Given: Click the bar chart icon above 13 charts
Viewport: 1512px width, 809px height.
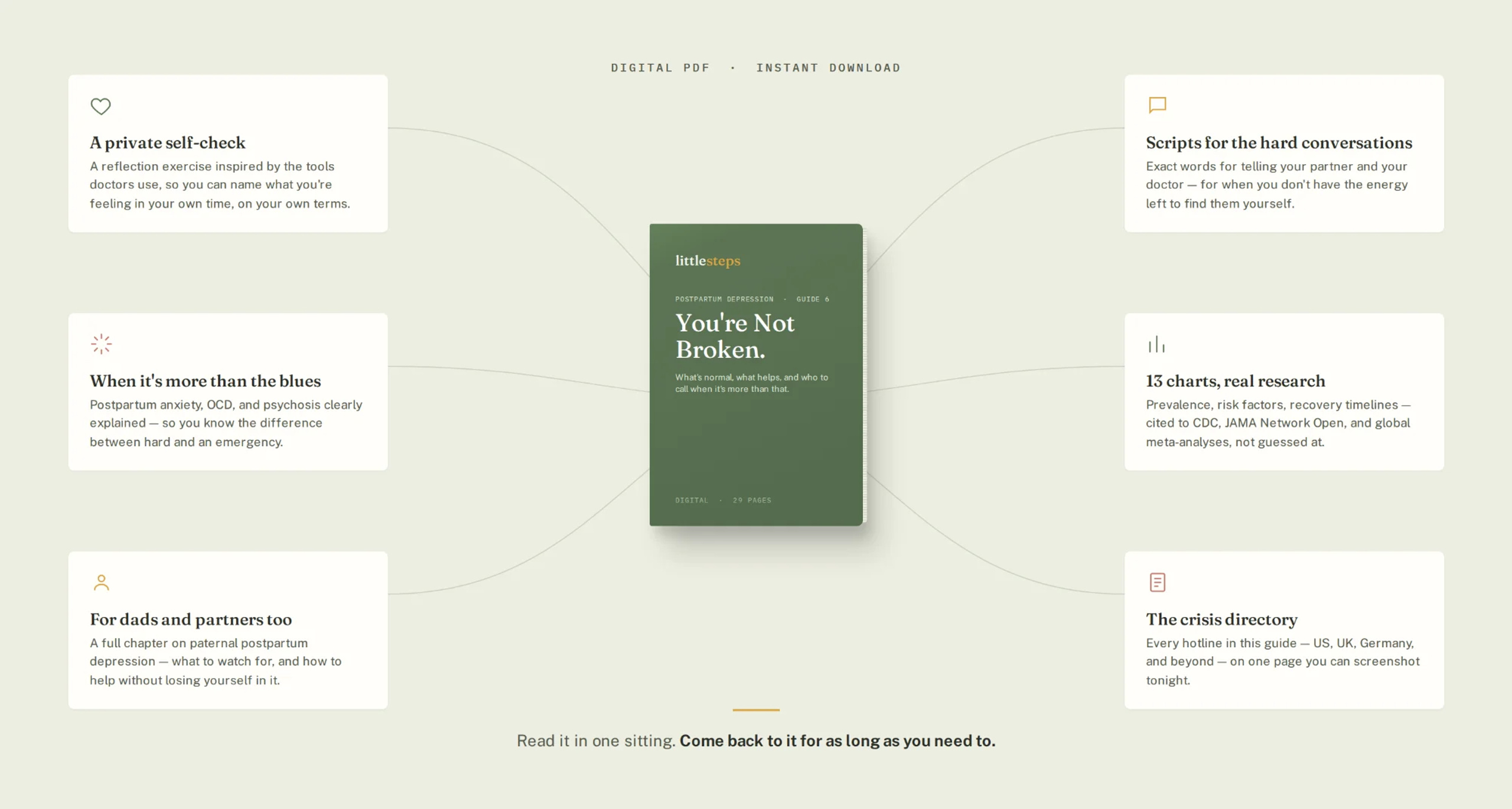Looking at the screenshot, I should click(x=1156, y=344).
